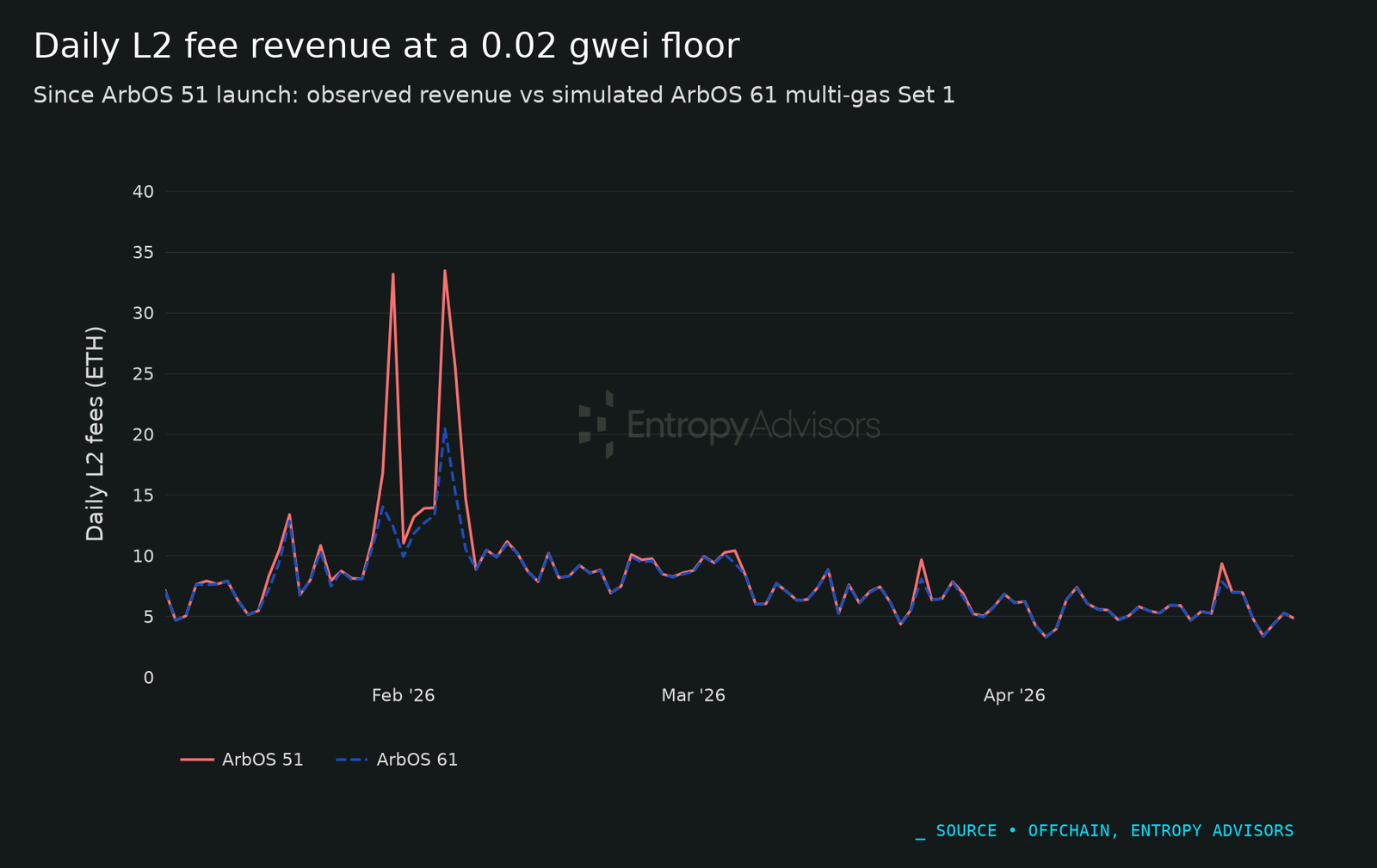Click the chart title about 0.02 gwei floor
The height and width of the screenshot is (868, 1377).
(386, 46)
